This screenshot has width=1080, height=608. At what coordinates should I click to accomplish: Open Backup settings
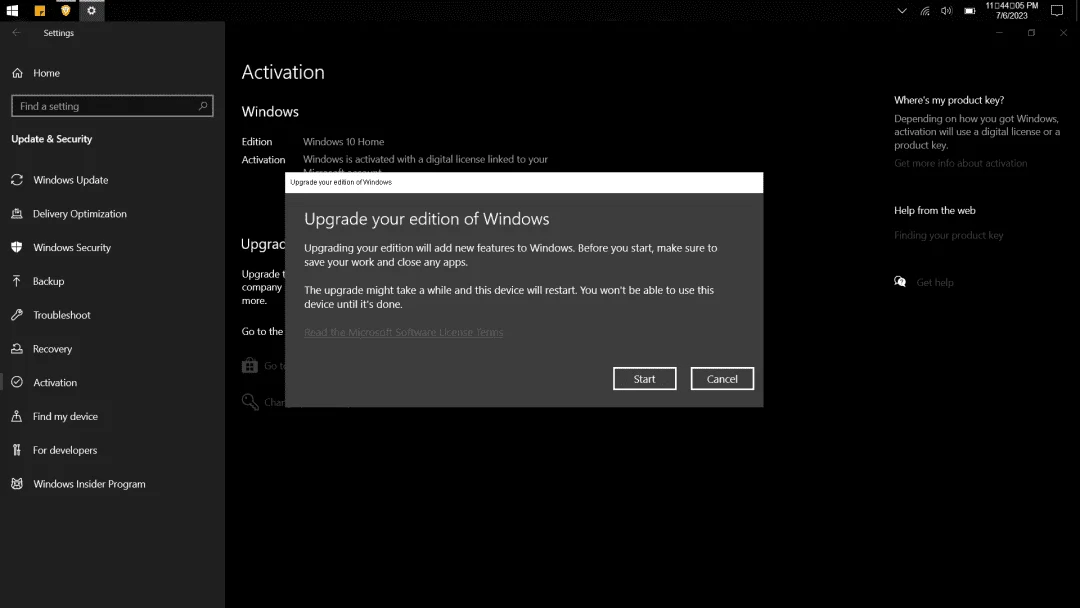coord(48,281)
